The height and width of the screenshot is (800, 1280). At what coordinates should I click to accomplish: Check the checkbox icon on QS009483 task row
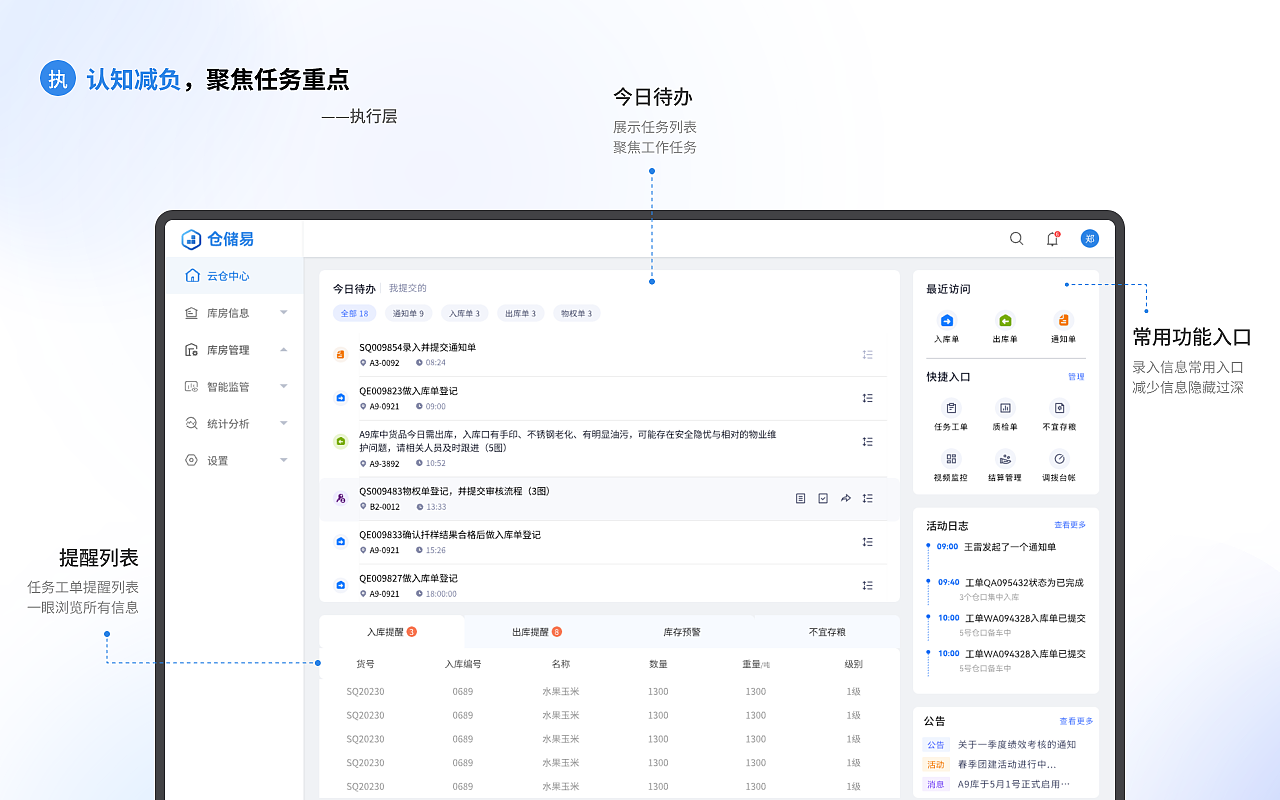coord(823,497)
